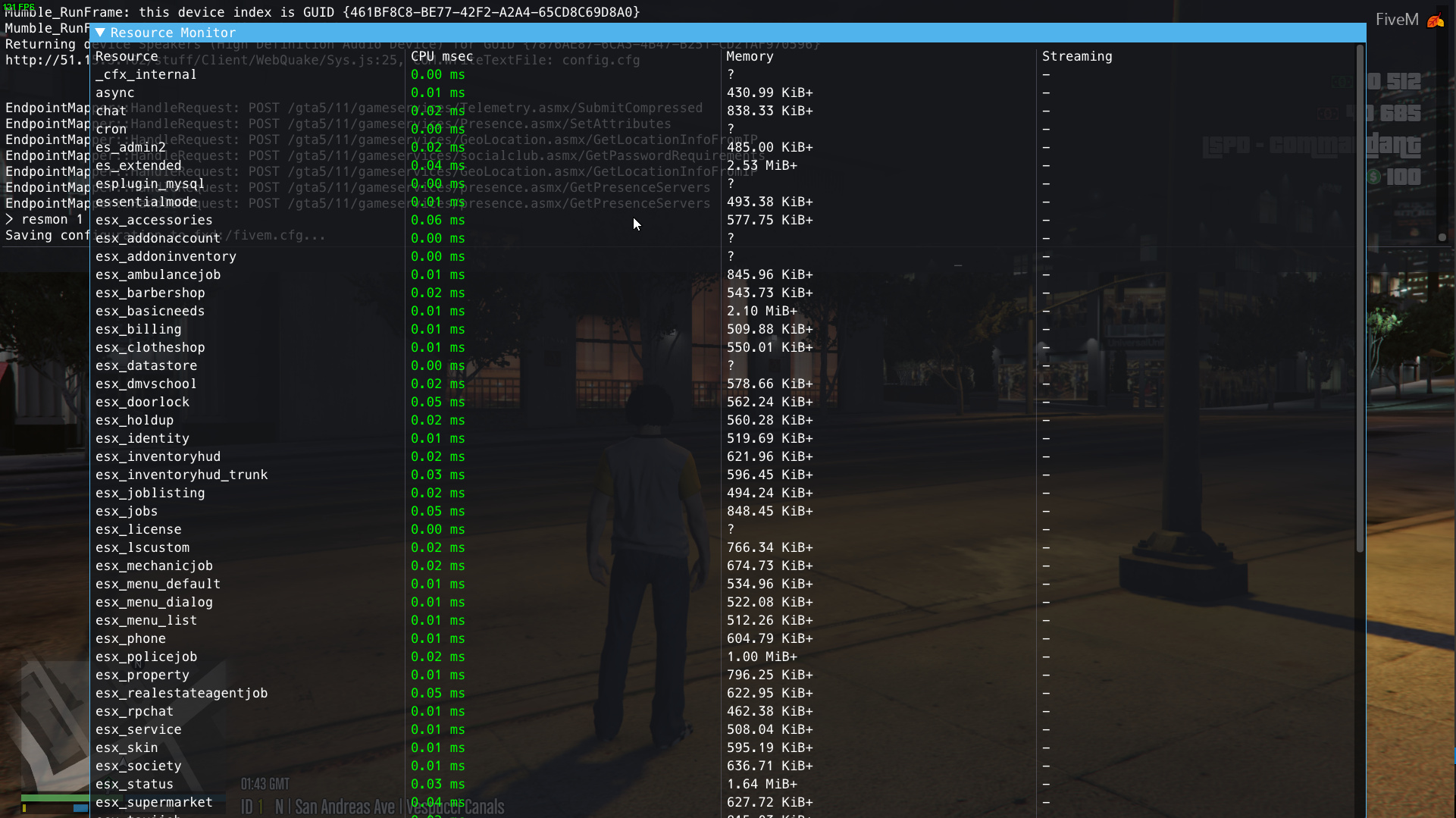Select the async resource row

point(724,92)
